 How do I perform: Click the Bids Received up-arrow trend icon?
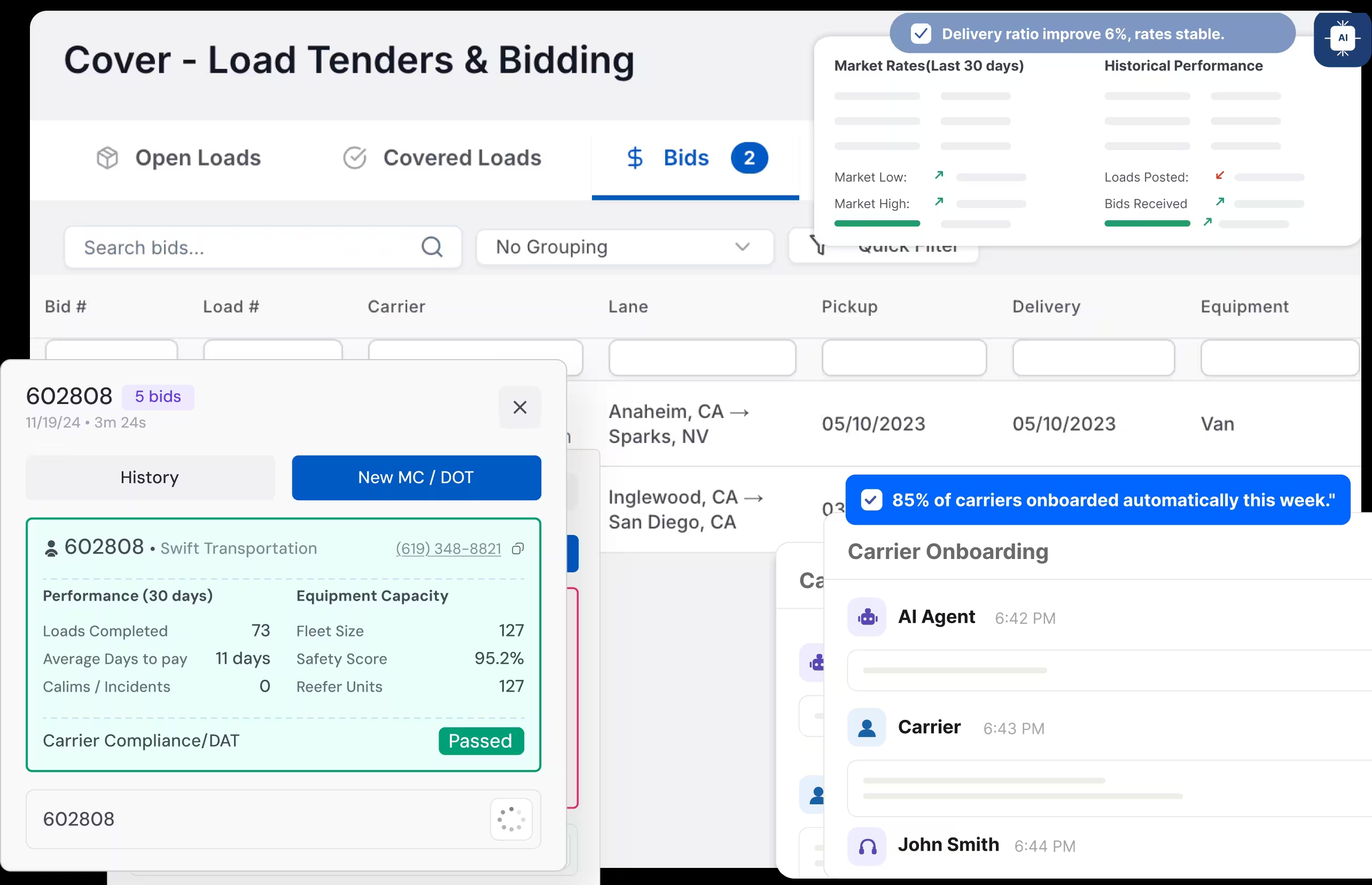1220,201
